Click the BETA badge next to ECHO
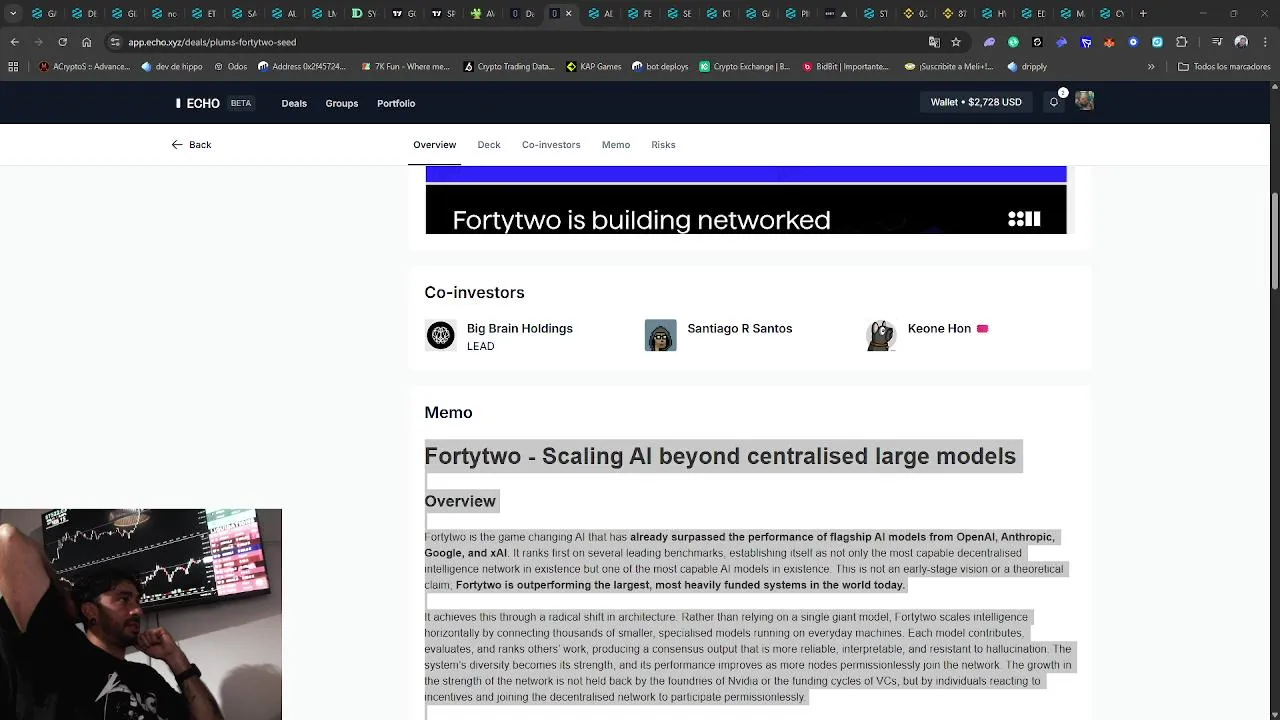 (241, 103)
